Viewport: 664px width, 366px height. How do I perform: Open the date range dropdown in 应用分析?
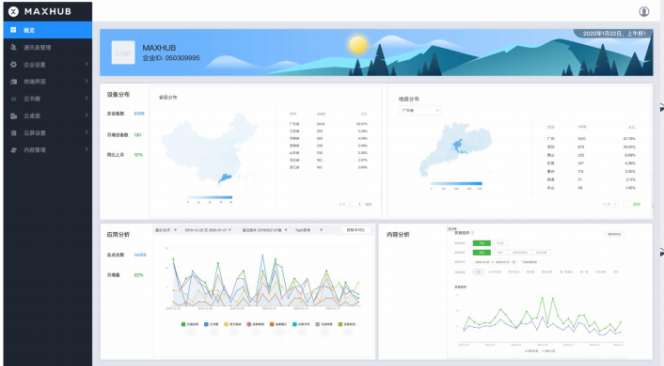coord(208,230)
